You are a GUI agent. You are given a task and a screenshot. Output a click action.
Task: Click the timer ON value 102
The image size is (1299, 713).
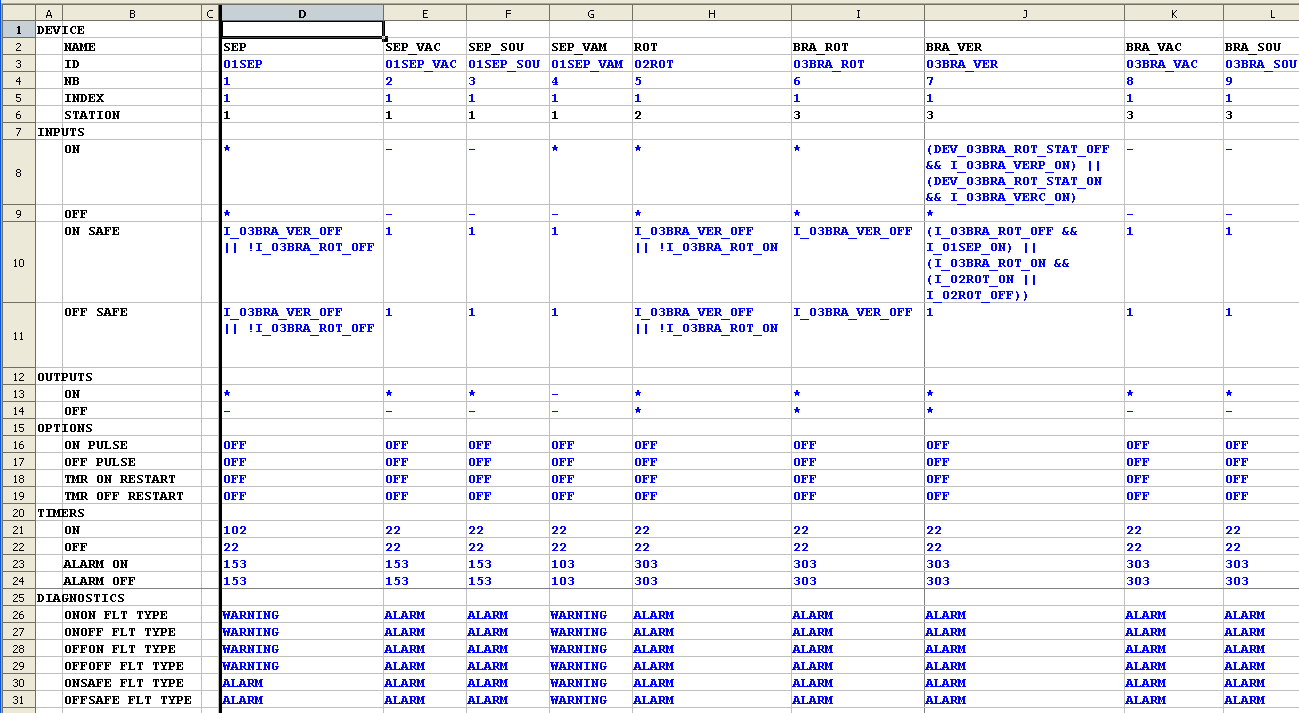301,530
